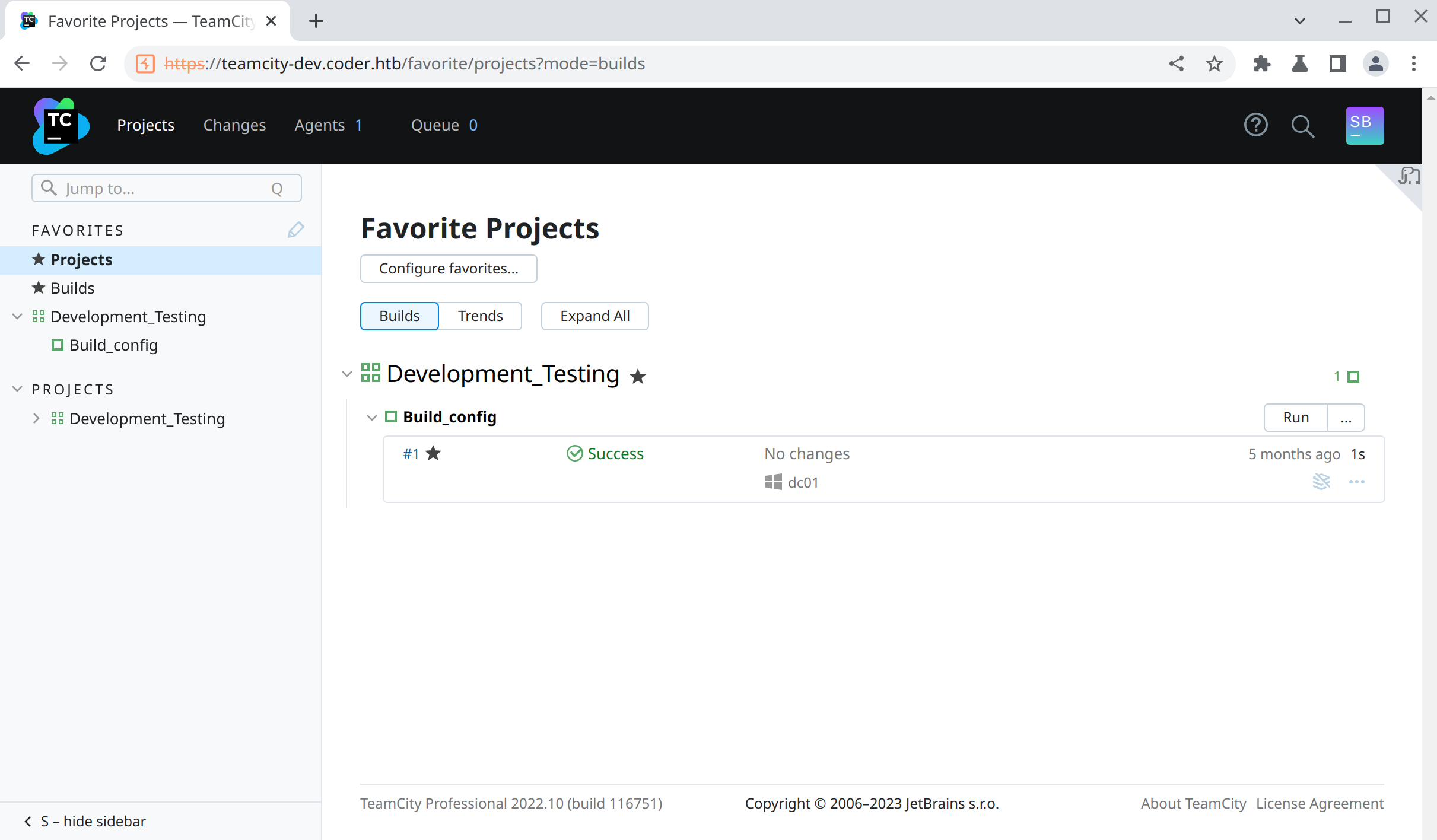Click the top-right corner experimental UI icon
This screenshot has width=1437, height=840.
pyautogui.click(x=1409, y=176)
